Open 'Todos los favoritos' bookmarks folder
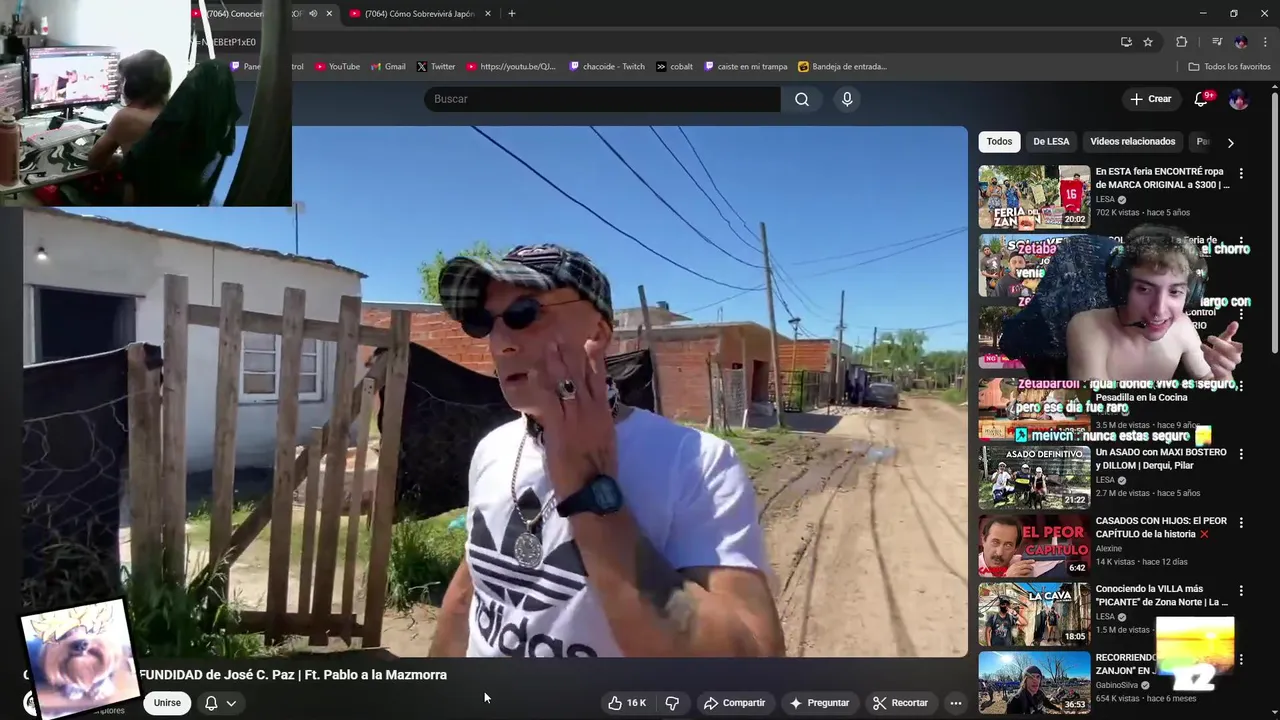Screen dimensions: 1280x720 (x=1229, y=67)
